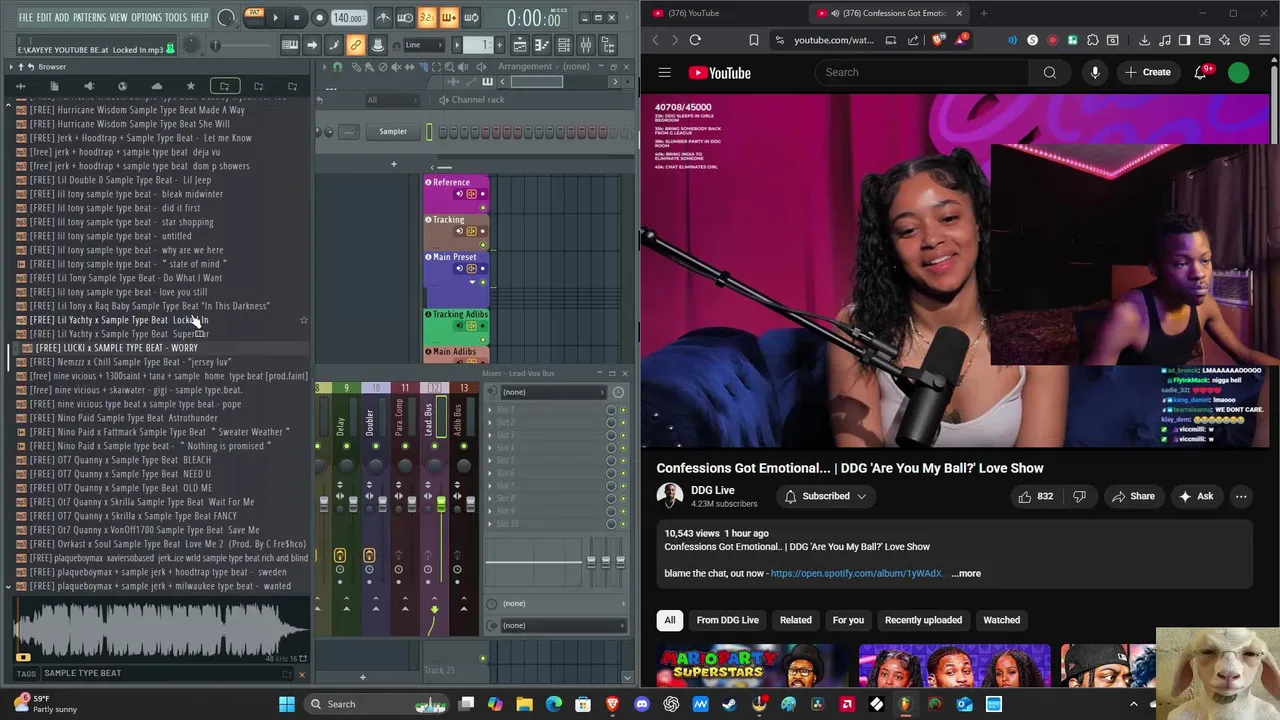
Task: Click the browser cloud tab icon
Action: click(x=156, y=86)
